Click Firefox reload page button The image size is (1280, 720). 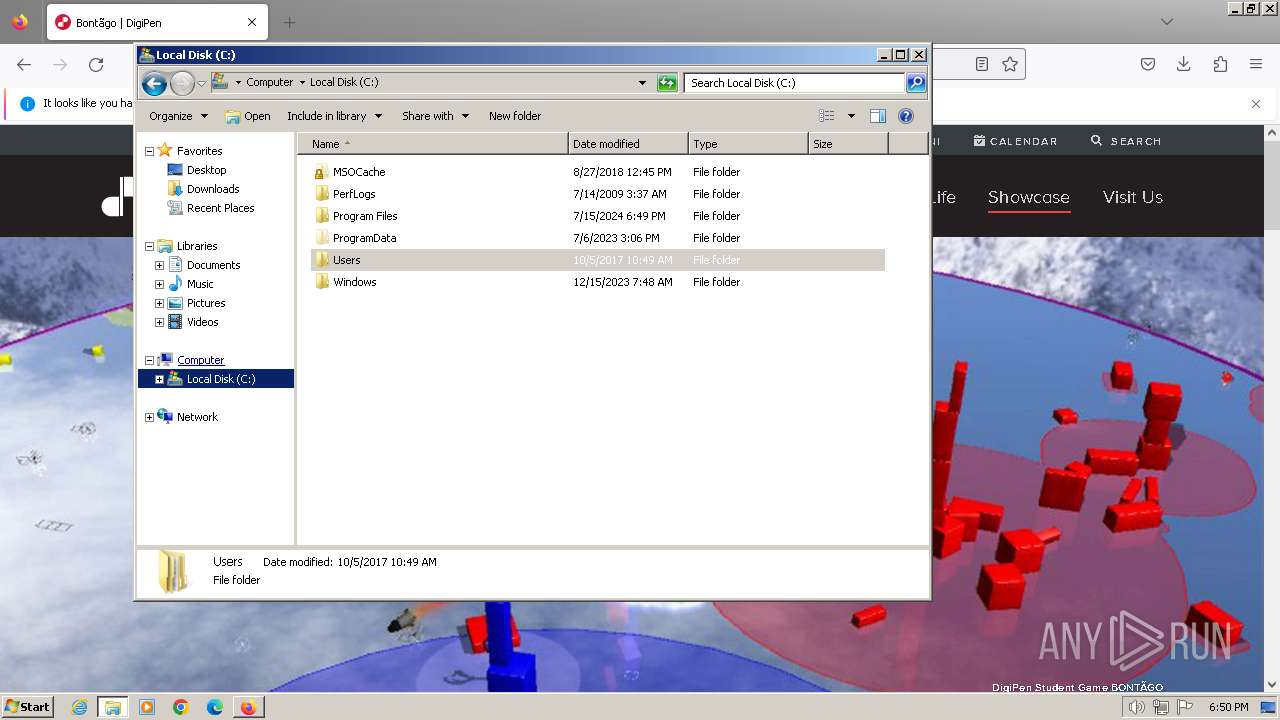point(96,64)
